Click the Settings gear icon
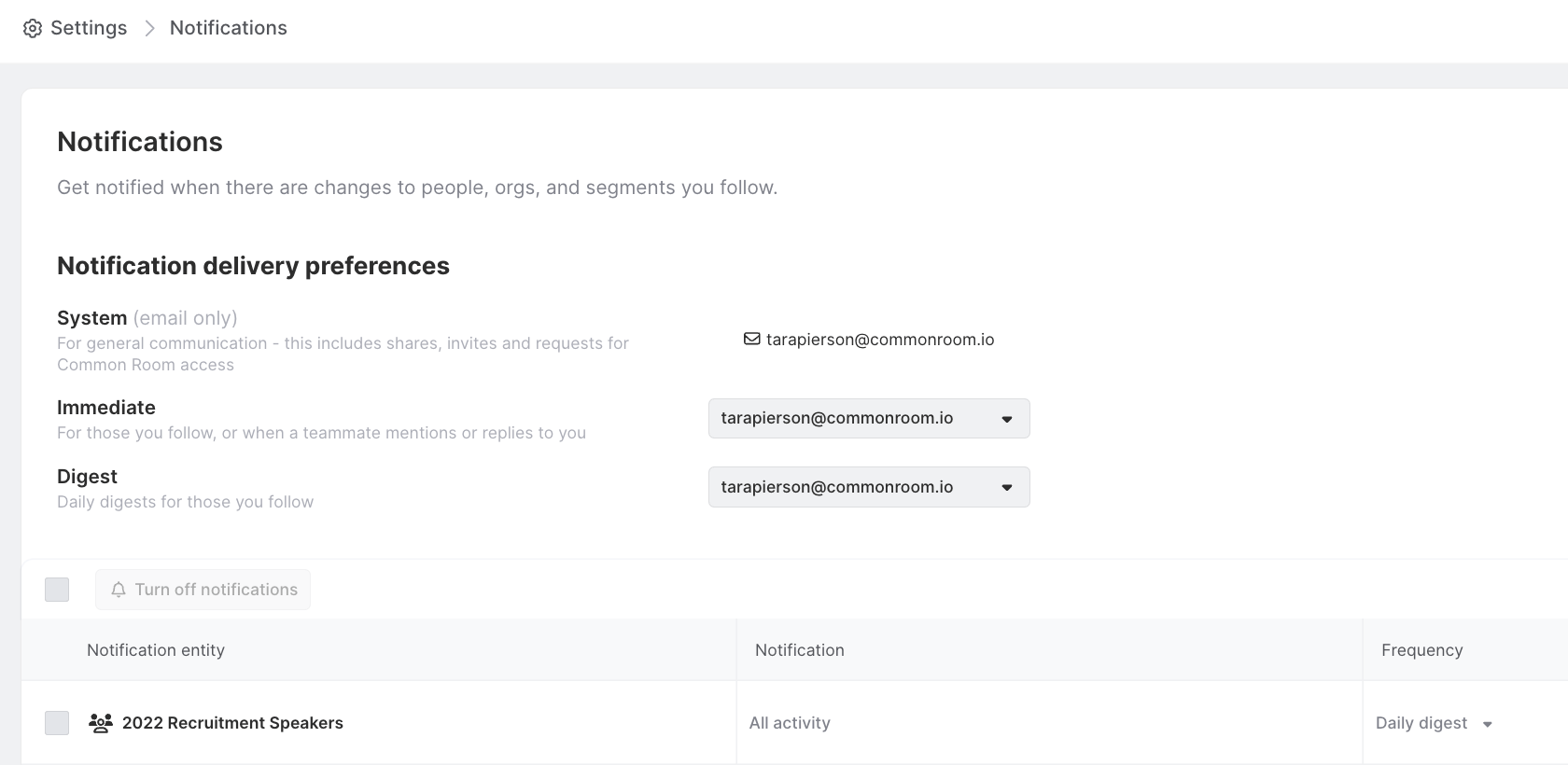 33,28
